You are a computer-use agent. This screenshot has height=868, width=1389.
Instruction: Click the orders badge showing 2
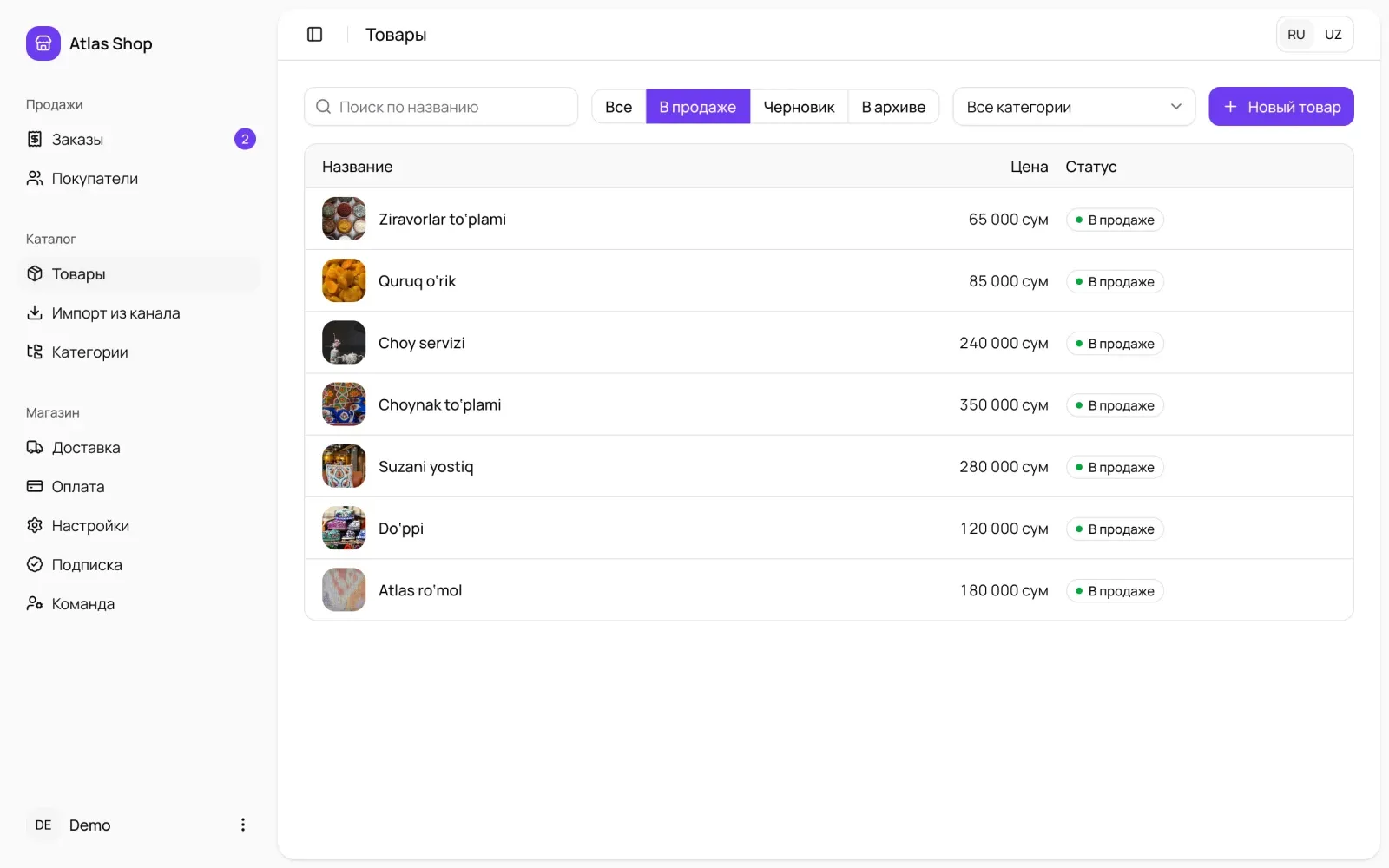coord(245,139)
